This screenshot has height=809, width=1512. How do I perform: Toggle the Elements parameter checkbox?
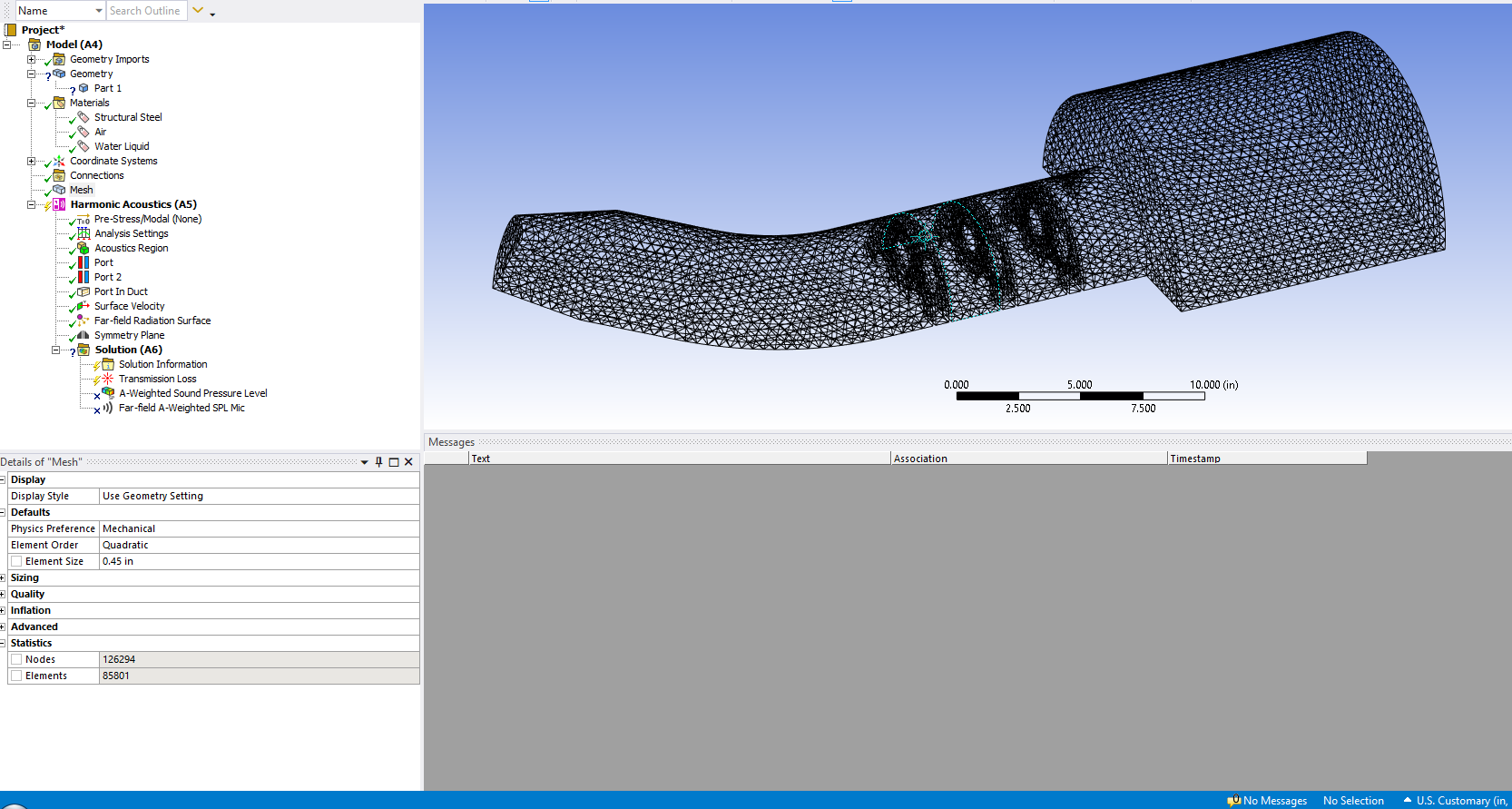click(16, 676)
